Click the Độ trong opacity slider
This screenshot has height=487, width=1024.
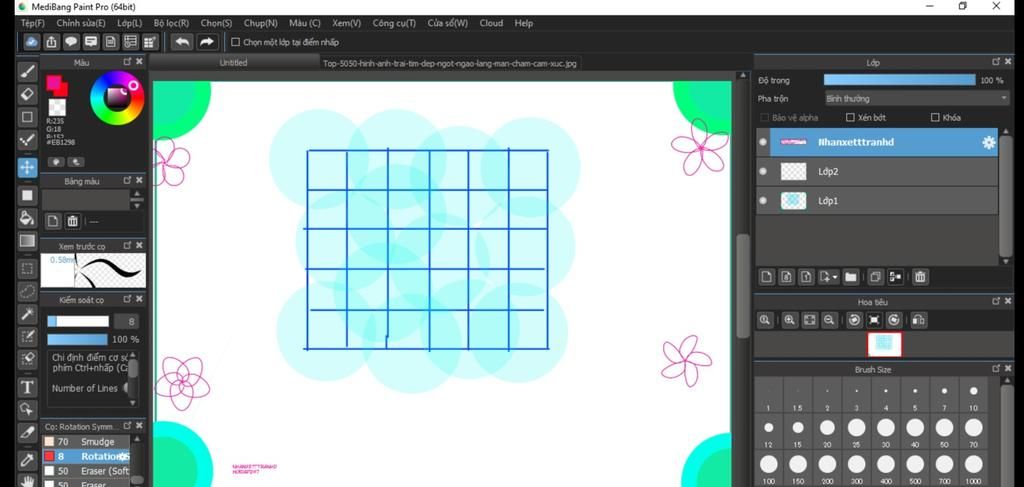(x=898, y=80)
